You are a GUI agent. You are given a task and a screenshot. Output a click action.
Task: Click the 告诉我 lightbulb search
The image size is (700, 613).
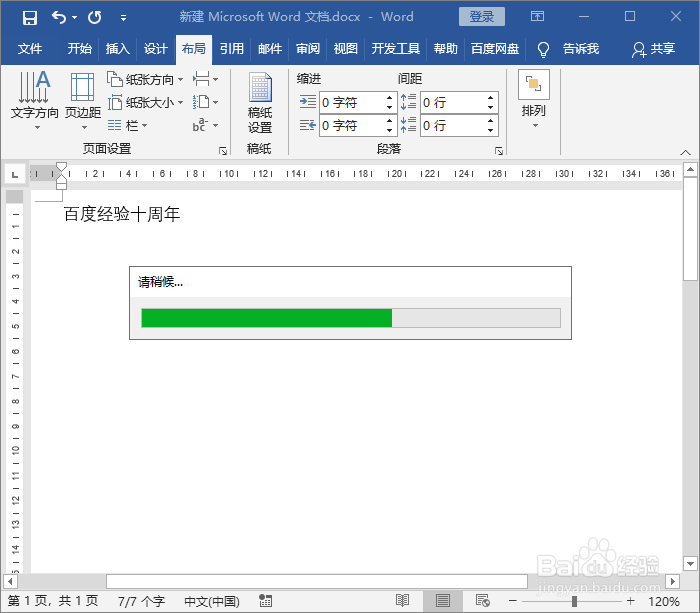(568, 49)
